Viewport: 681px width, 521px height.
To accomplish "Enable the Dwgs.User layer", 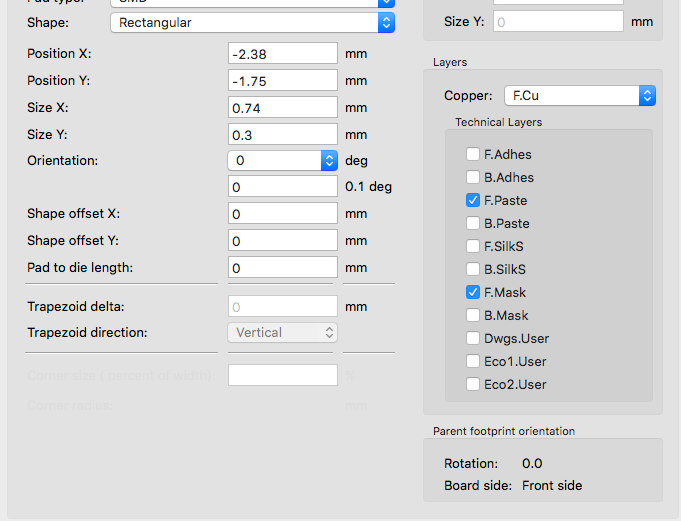I will tap(473, 338).
